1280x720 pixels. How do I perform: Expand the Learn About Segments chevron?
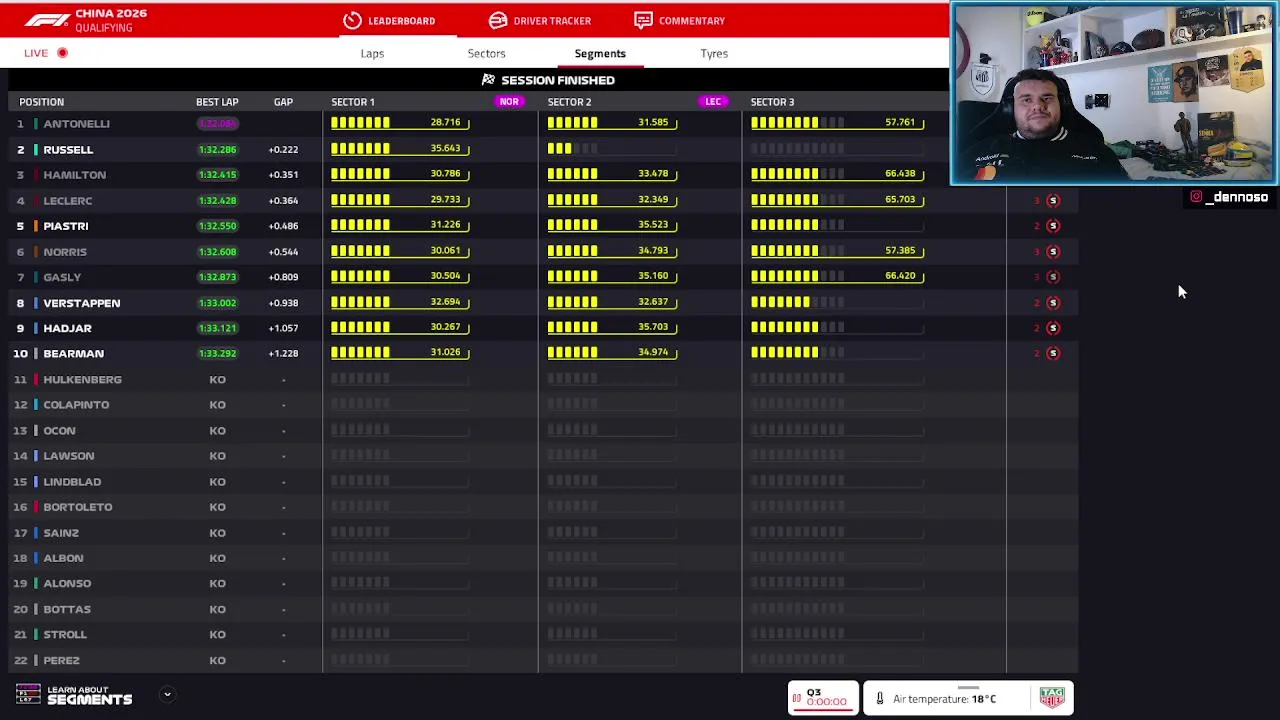coord(167,694)
